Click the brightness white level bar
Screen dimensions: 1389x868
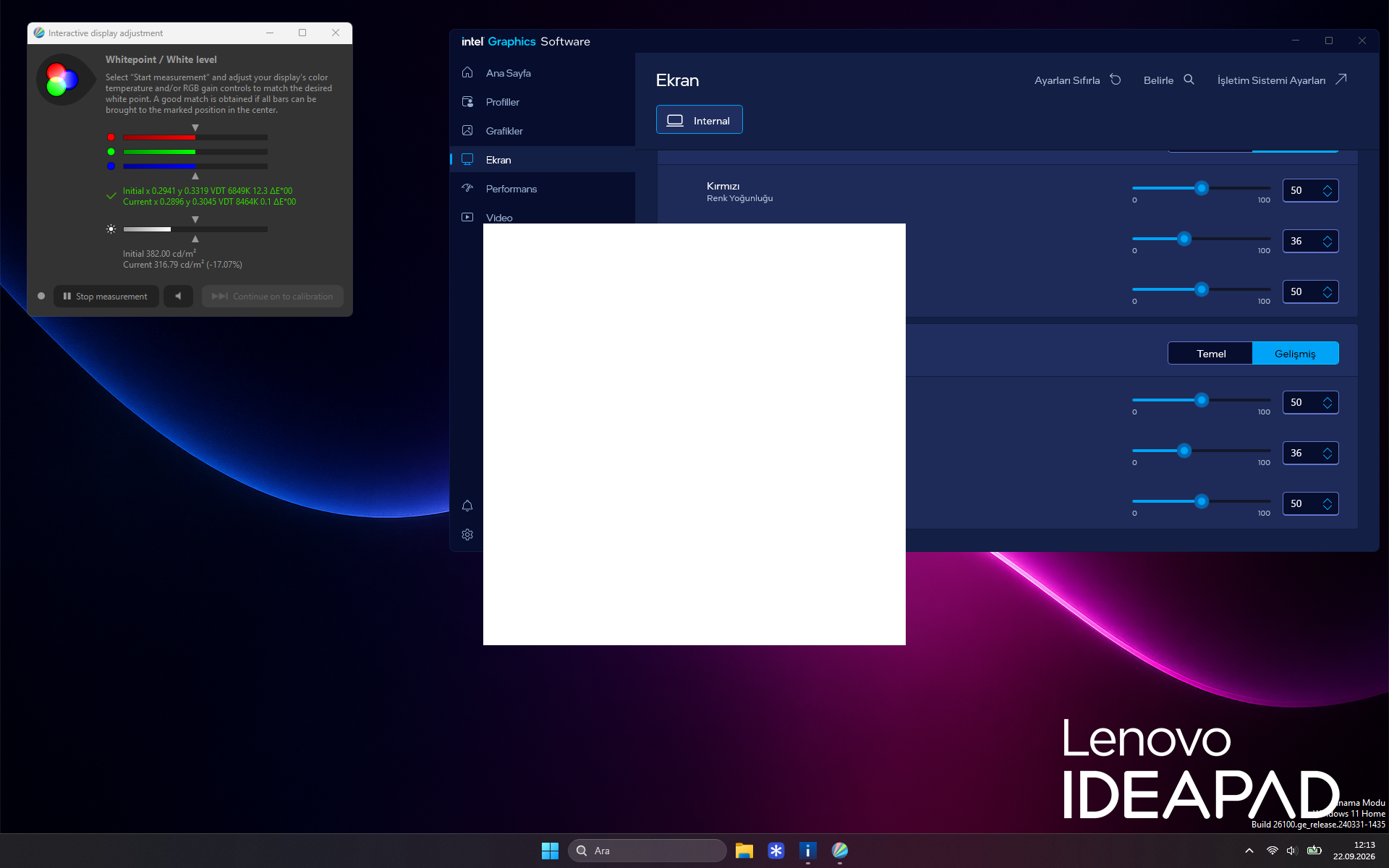pos(195,229)
